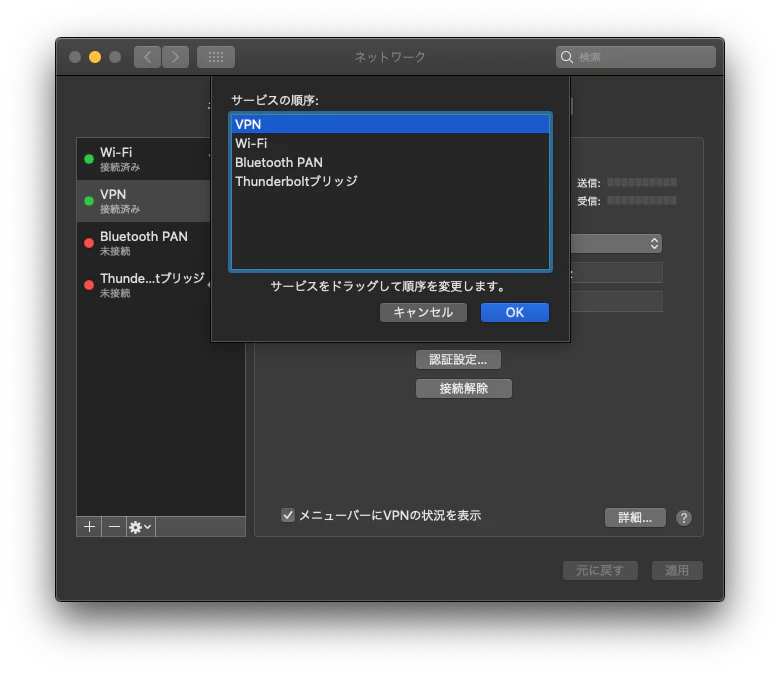Open 認証設定... settings
The width and height of the screenshot is (780, 675).
458,360
